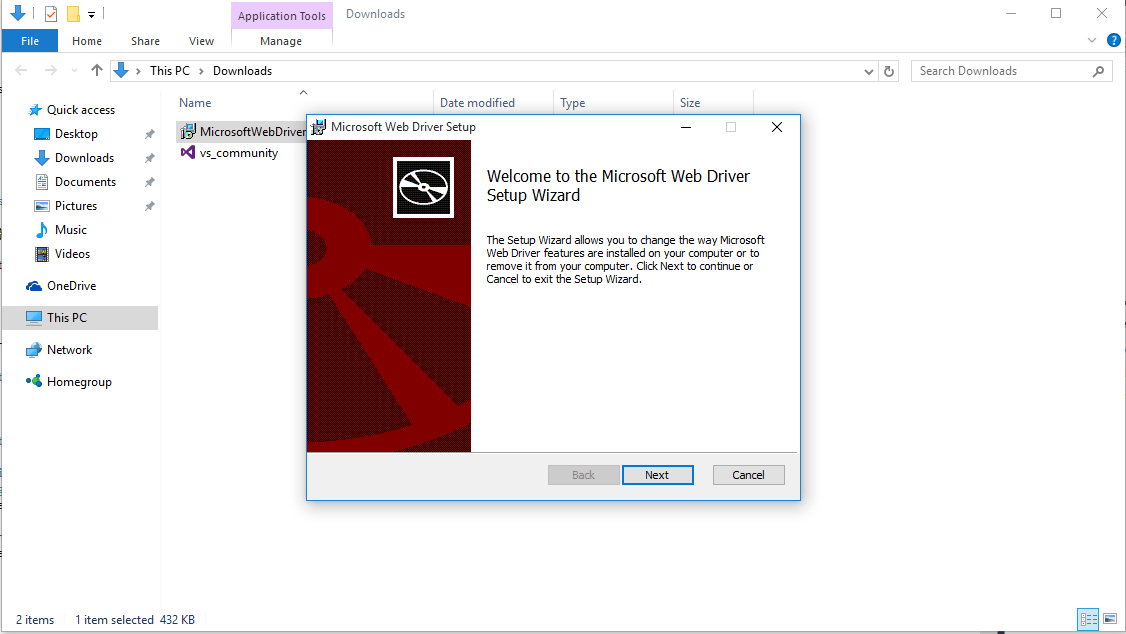Image resolution: width=1126 pixels, height=634 pixels.
Task: Open recent locations dropdown arrow
Action: tap(74, 70)
